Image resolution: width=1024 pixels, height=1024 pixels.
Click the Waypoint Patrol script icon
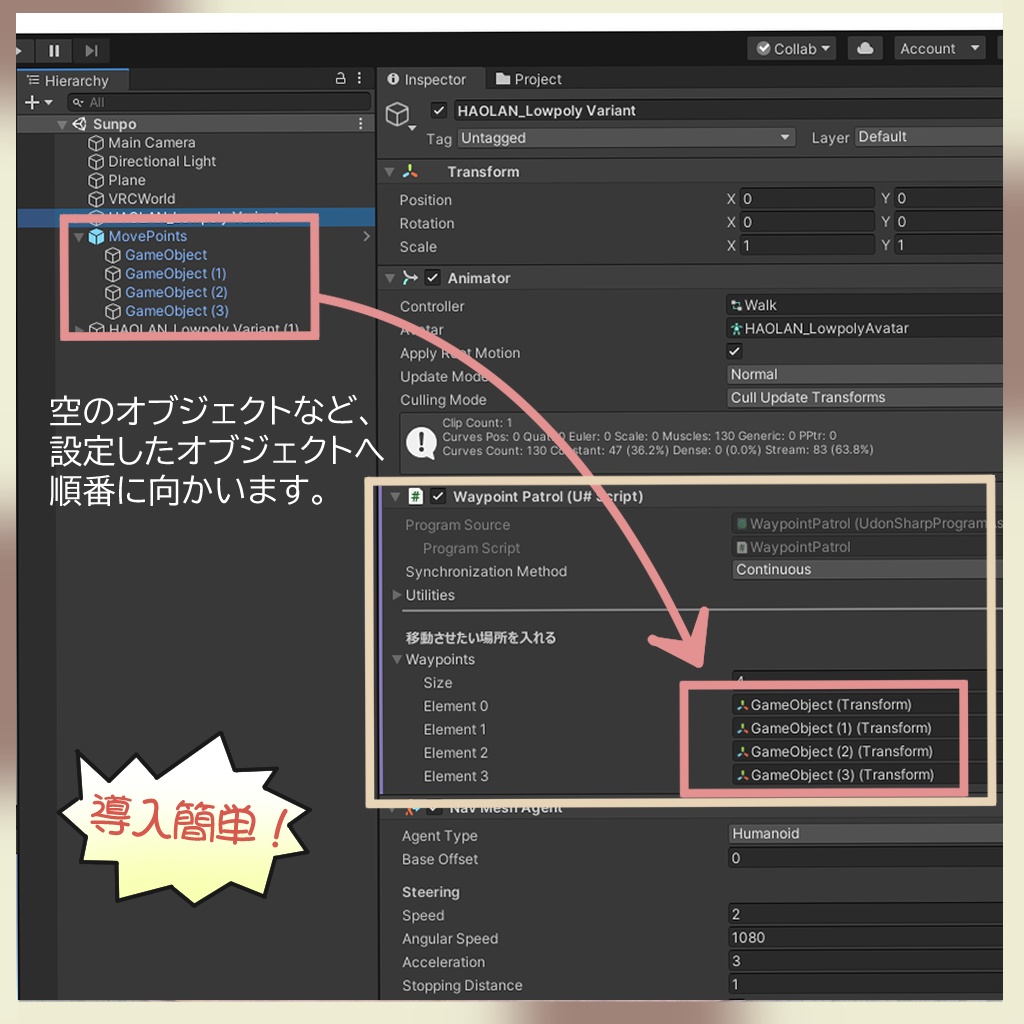[415, 496]
